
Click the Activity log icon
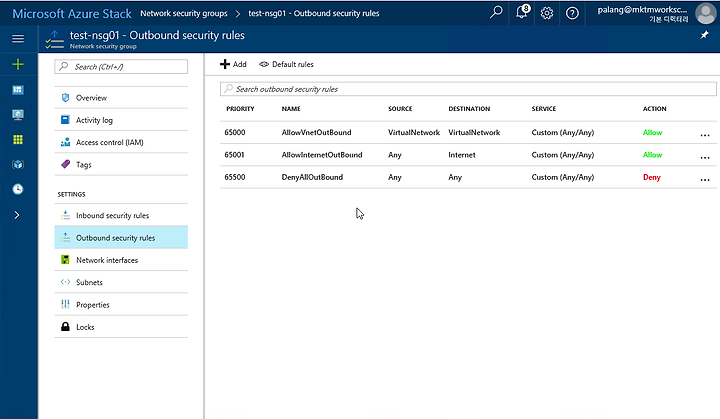click(65, 120)
